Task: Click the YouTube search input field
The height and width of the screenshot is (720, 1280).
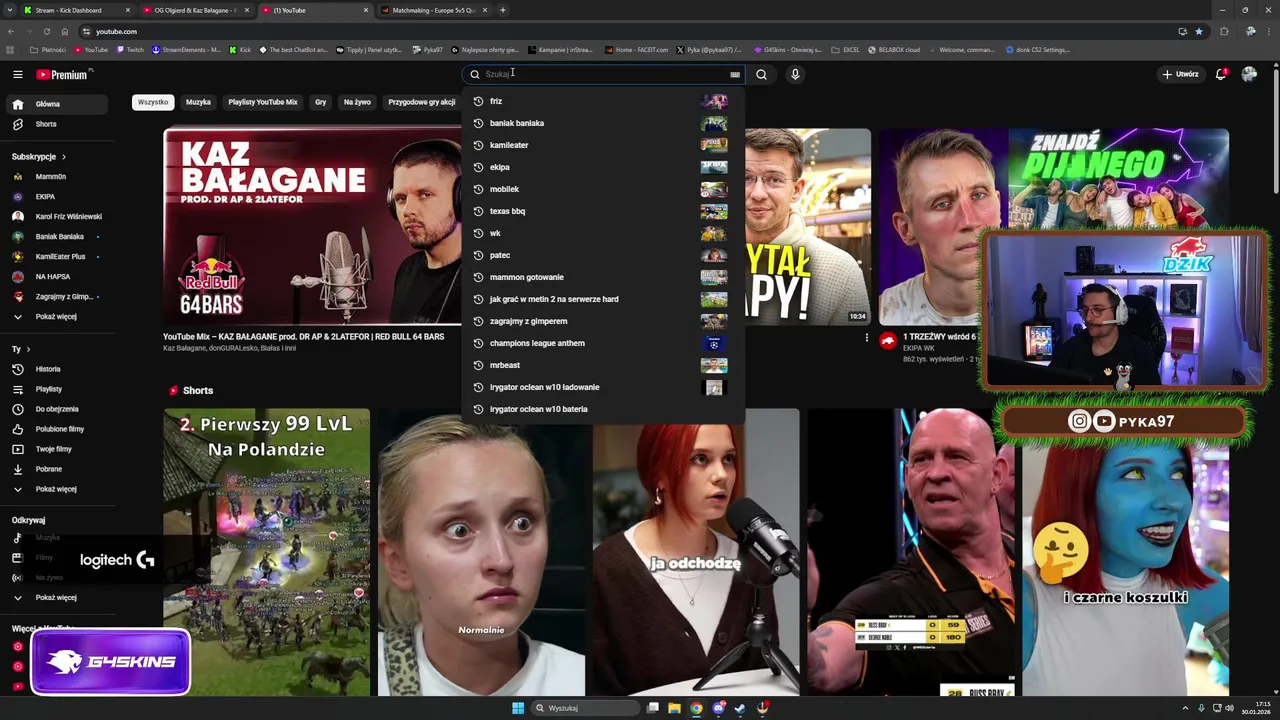Action: point(604,74)
